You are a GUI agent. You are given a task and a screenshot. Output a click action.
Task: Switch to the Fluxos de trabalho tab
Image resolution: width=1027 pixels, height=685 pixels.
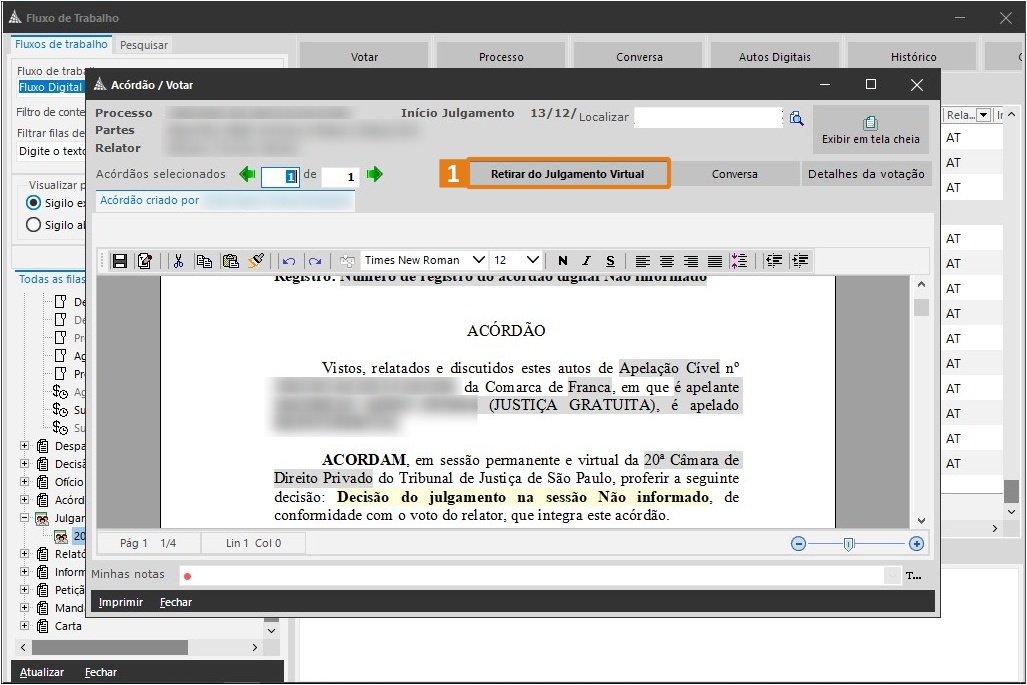point(61,45)
